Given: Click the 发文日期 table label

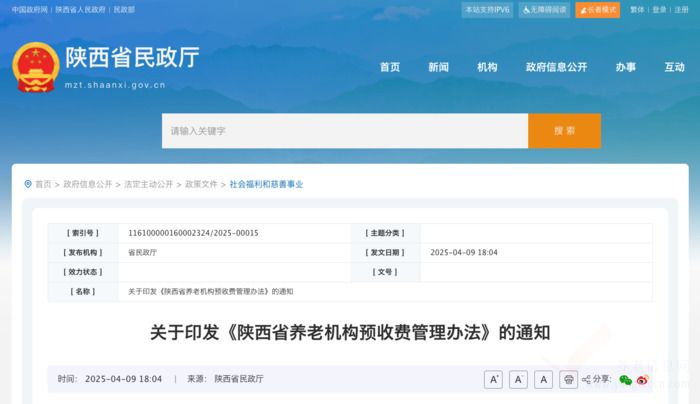Looking at the screenshot, I should [385, 253].
